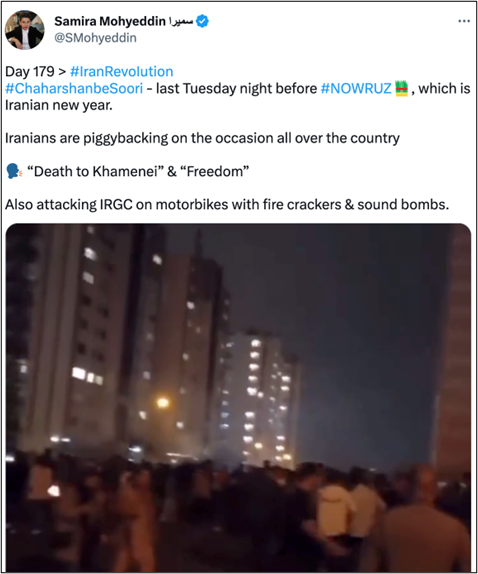This screenshot has width=478, height=574.
Task: Click the blue verified badge icon
Action: click(x=202, y=21)
